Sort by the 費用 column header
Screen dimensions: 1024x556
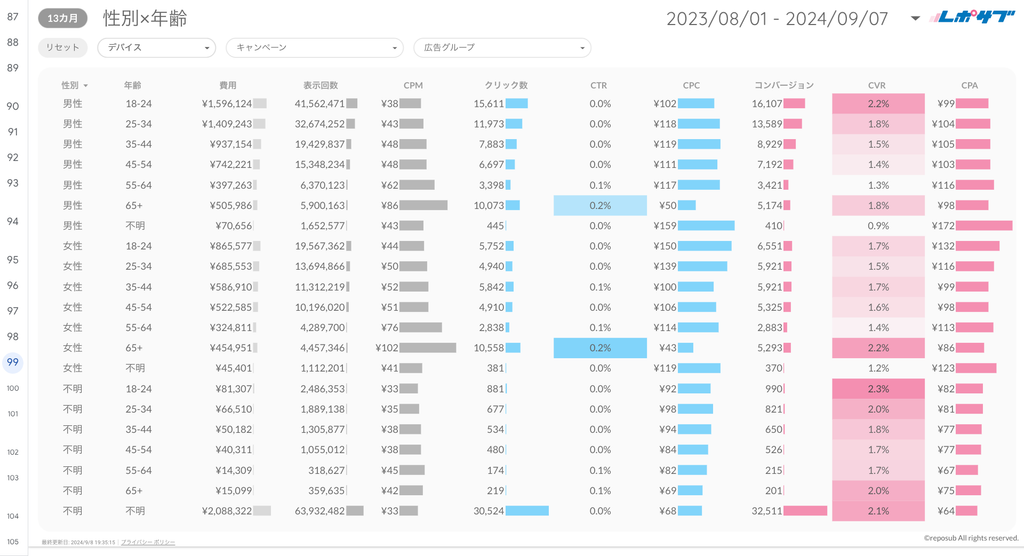(x=228, y=85)
